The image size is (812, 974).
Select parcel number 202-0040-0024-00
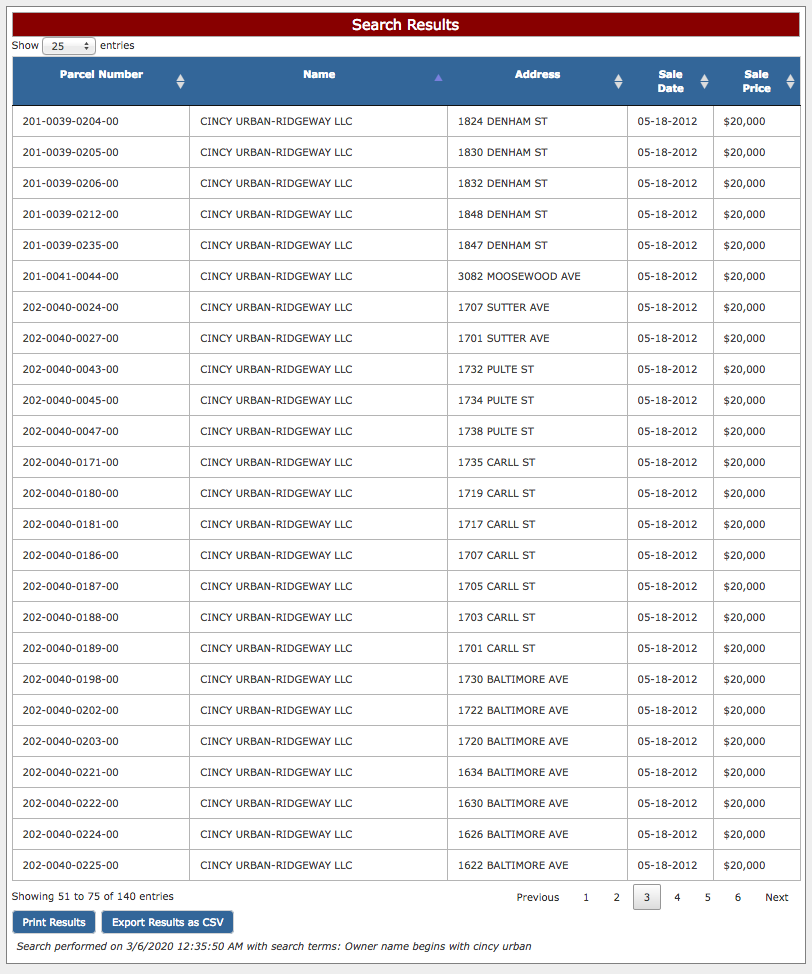(x=71, y=307)
